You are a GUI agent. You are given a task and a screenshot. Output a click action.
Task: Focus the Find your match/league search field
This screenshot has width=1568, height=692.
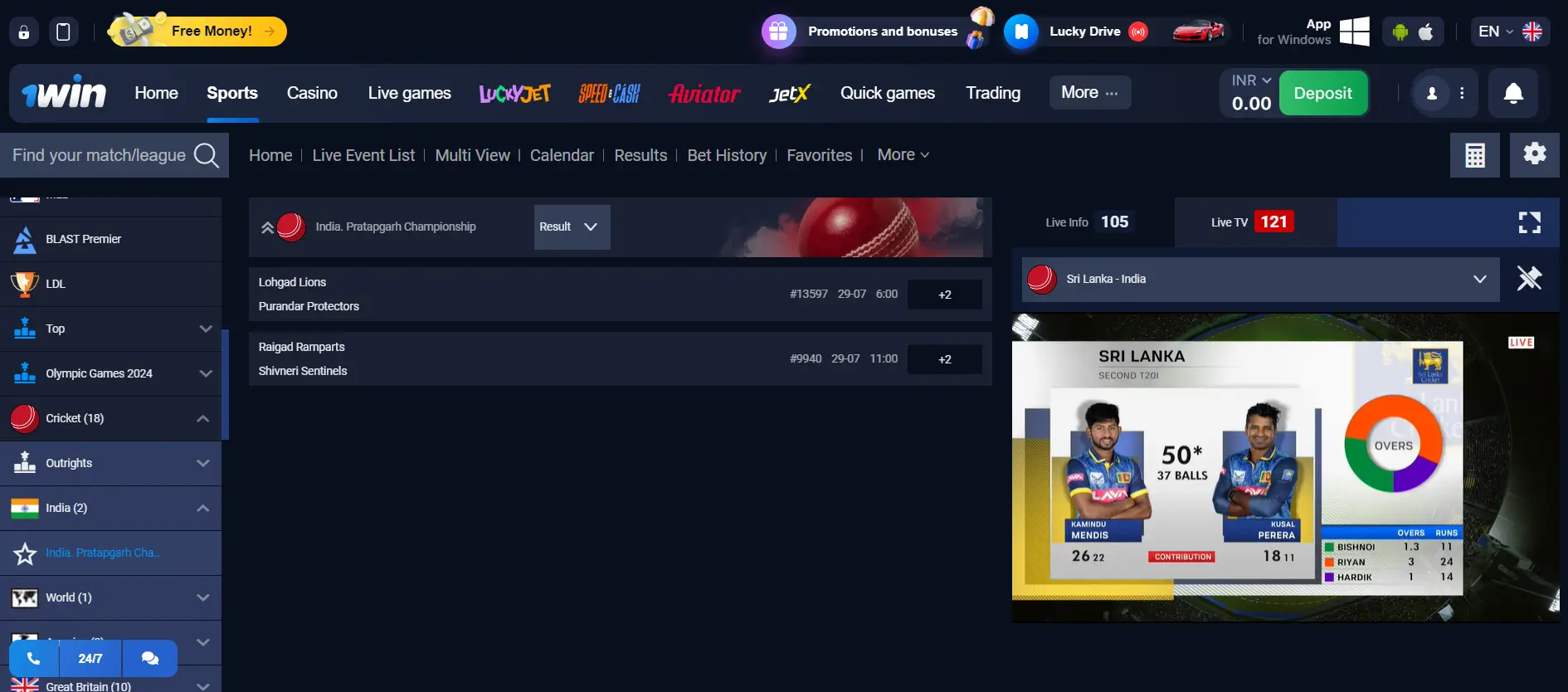(x=99, y=155)
